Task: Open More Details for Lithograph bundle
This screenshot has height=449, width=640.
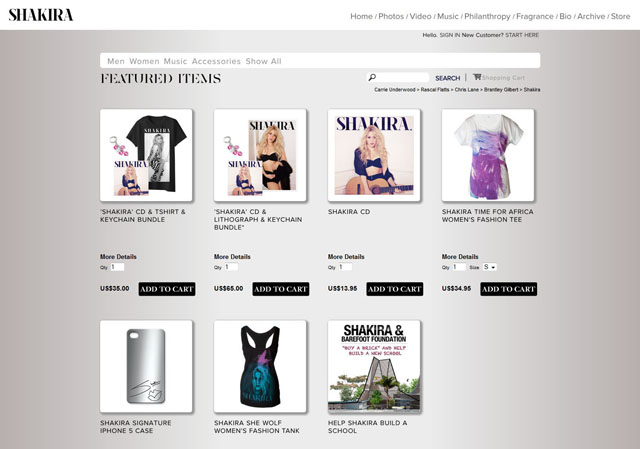Action: [x=232, y=257]
